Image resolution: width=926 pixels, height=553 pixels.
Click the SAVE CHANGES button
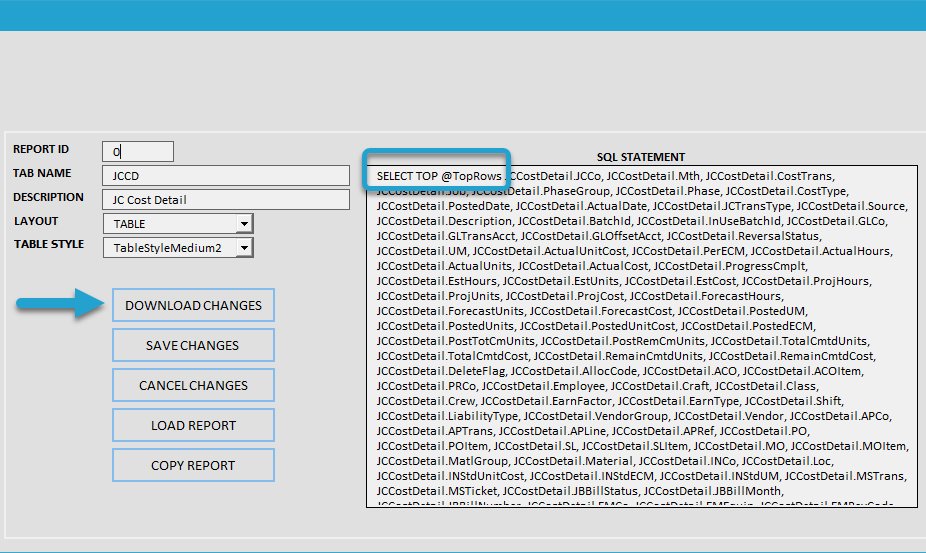click(193, 345)
